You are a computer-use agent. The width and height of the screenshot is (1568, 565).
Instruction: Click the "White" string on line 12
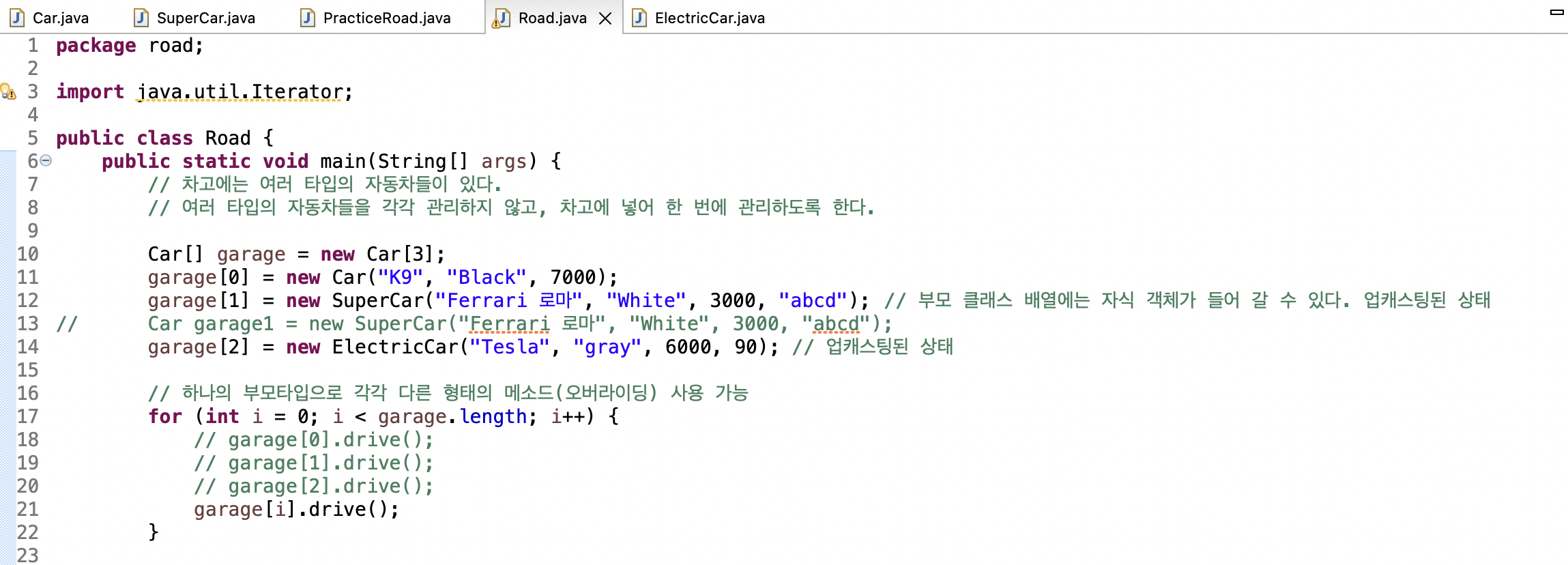pyautogui.click(x=646, y=300)
